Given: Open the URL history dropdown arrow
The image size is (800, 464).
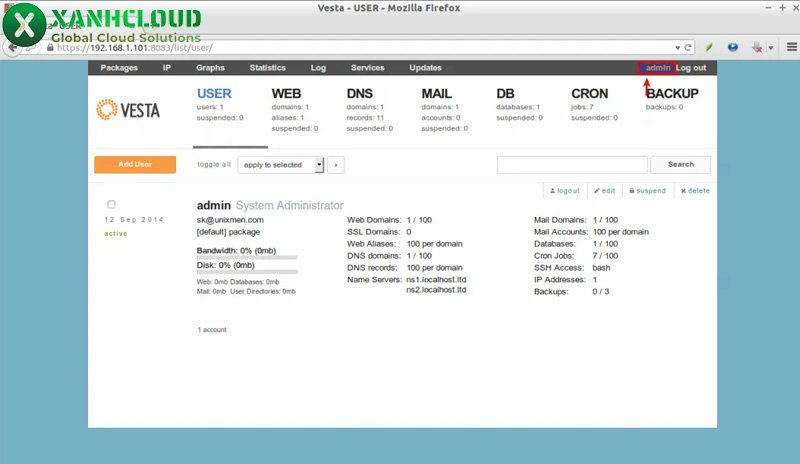Looking at the screenshot, I should coord(678,47).
